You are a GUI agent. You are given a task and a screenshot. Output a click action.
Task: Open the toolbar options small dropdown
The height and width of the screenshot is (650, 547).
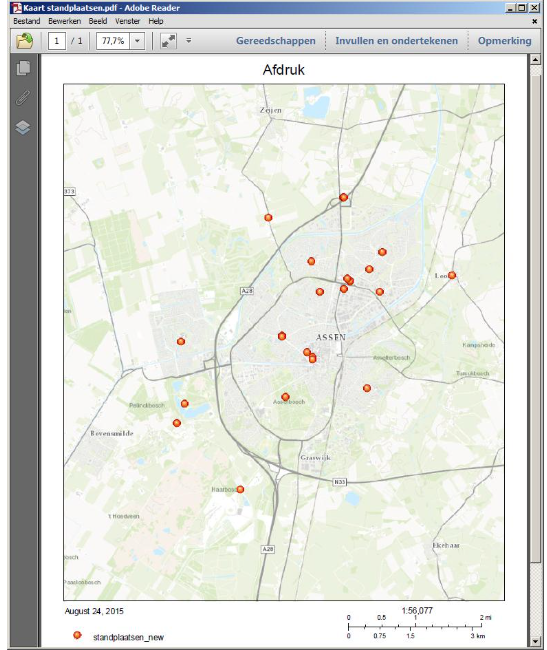(189, 41)
